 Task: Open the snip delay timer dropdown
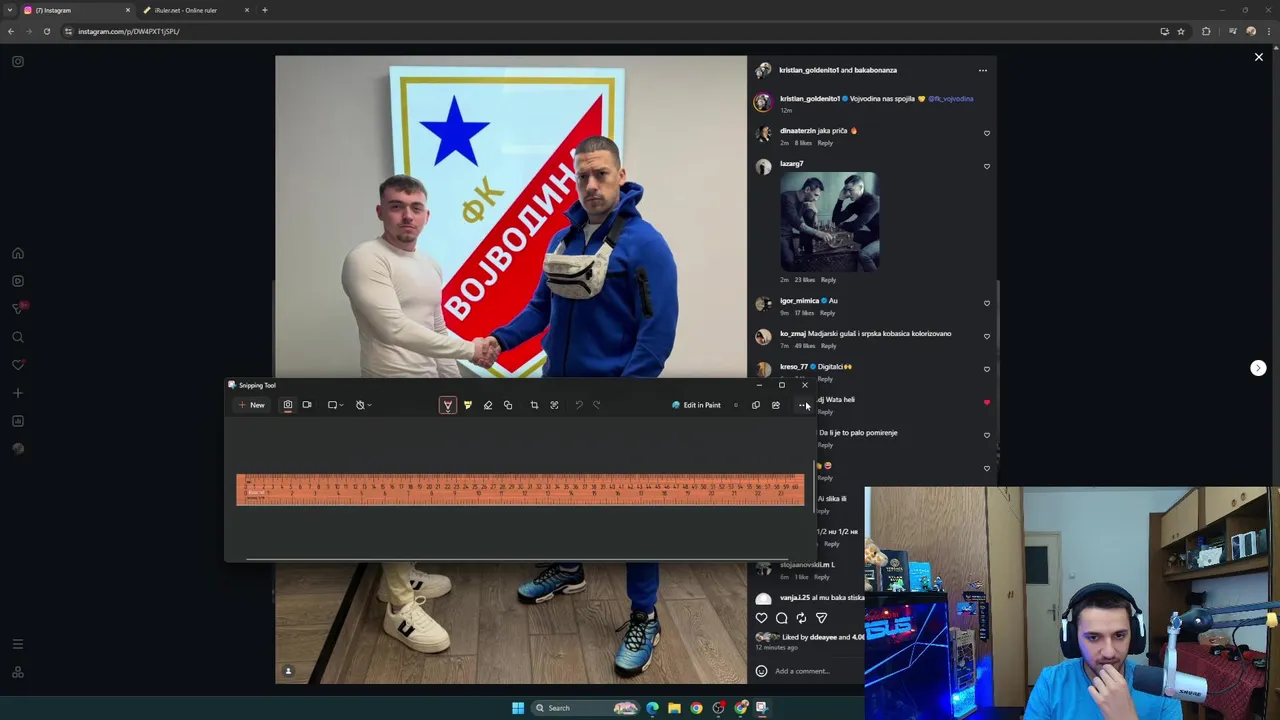click(x=364, y=405)
